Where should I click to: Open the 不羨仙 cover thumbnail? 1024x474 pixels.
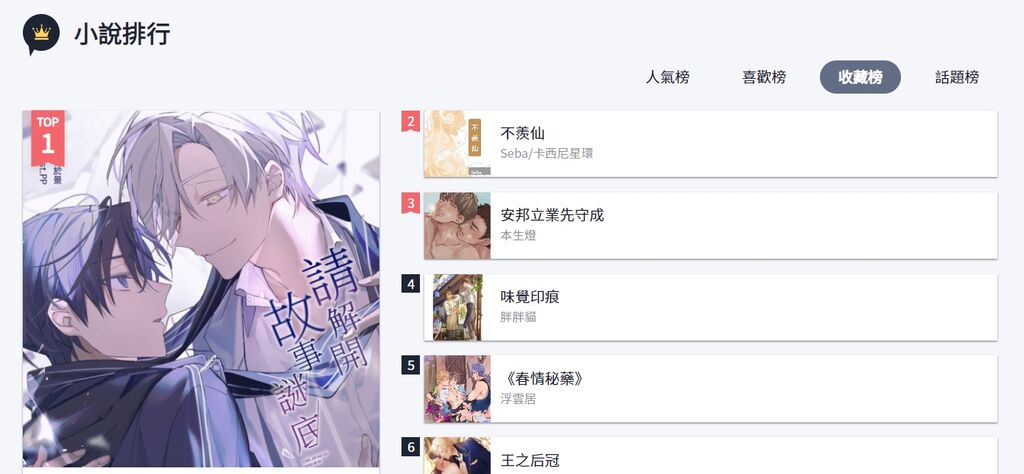coord(457,144)
